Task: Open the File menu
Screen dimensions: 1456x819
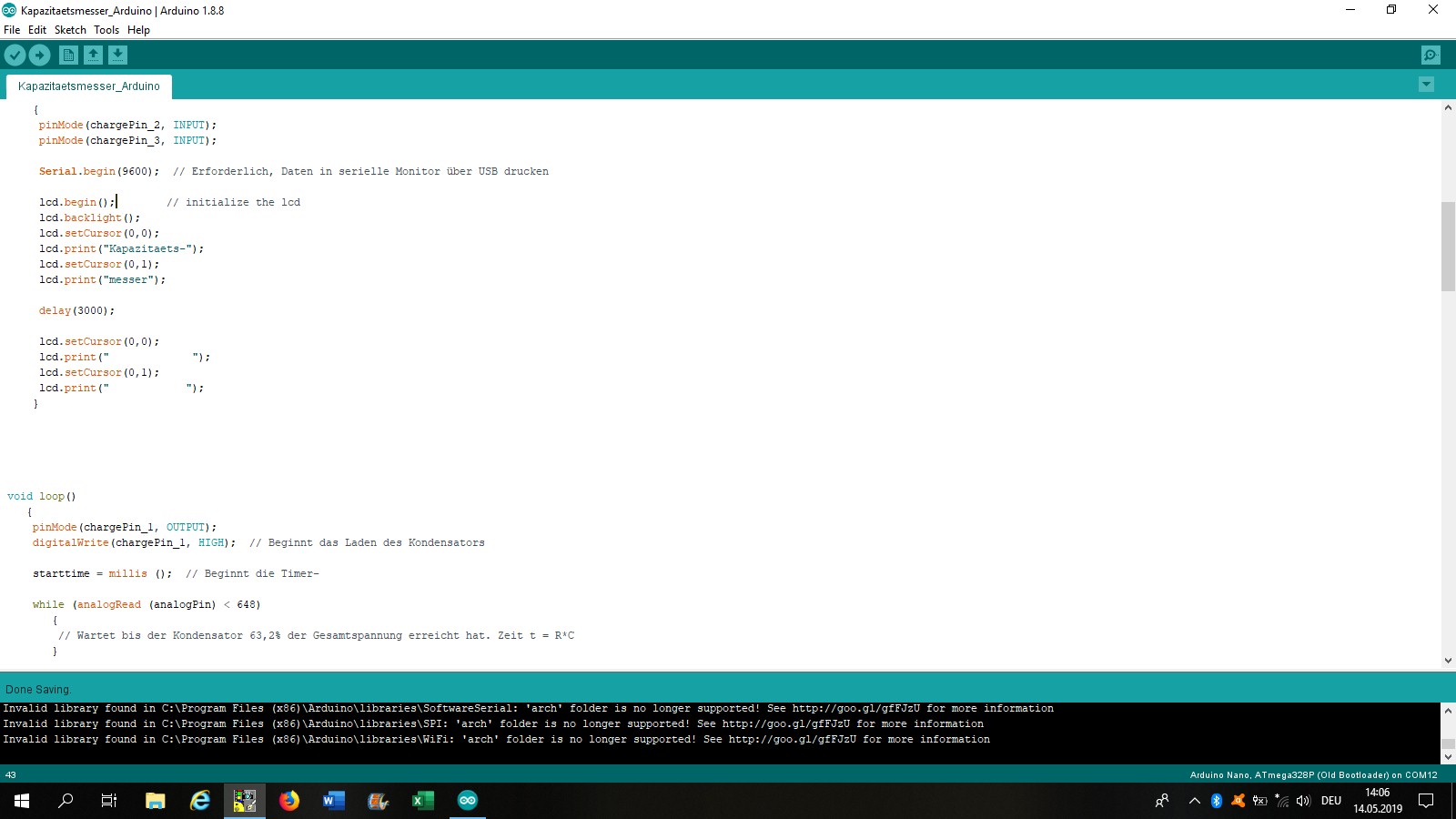Action: [12, 30]
